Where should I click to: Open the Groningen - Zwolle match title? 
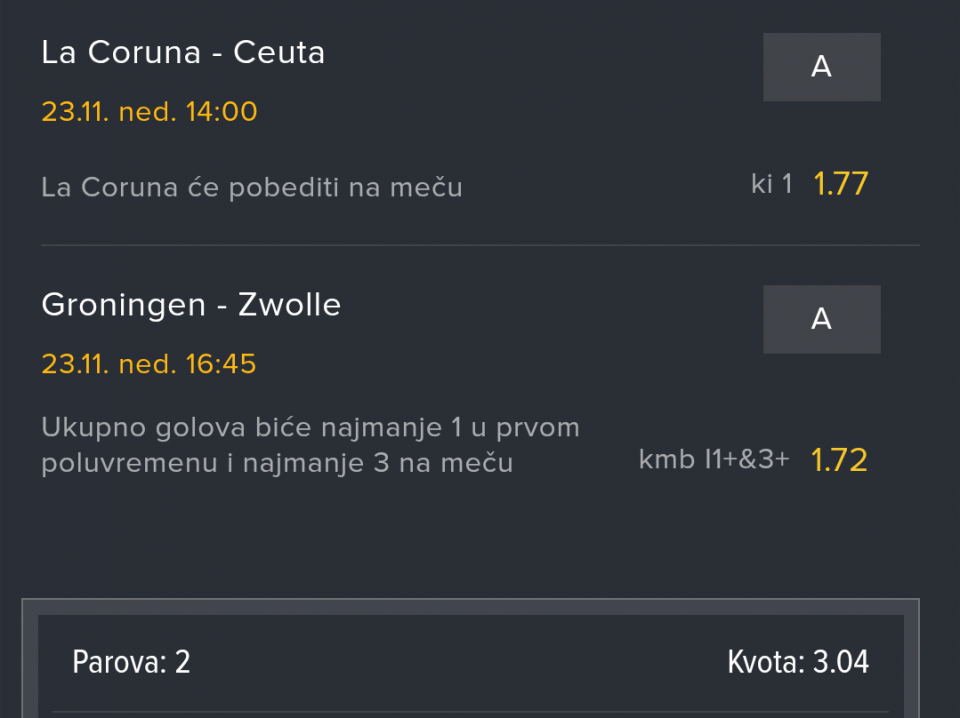point(191,305)
